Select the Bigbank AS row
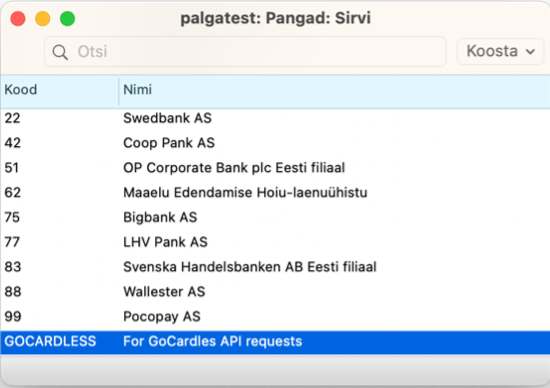The height and width of the screenshot is (388, 550). tap(275, 218)
